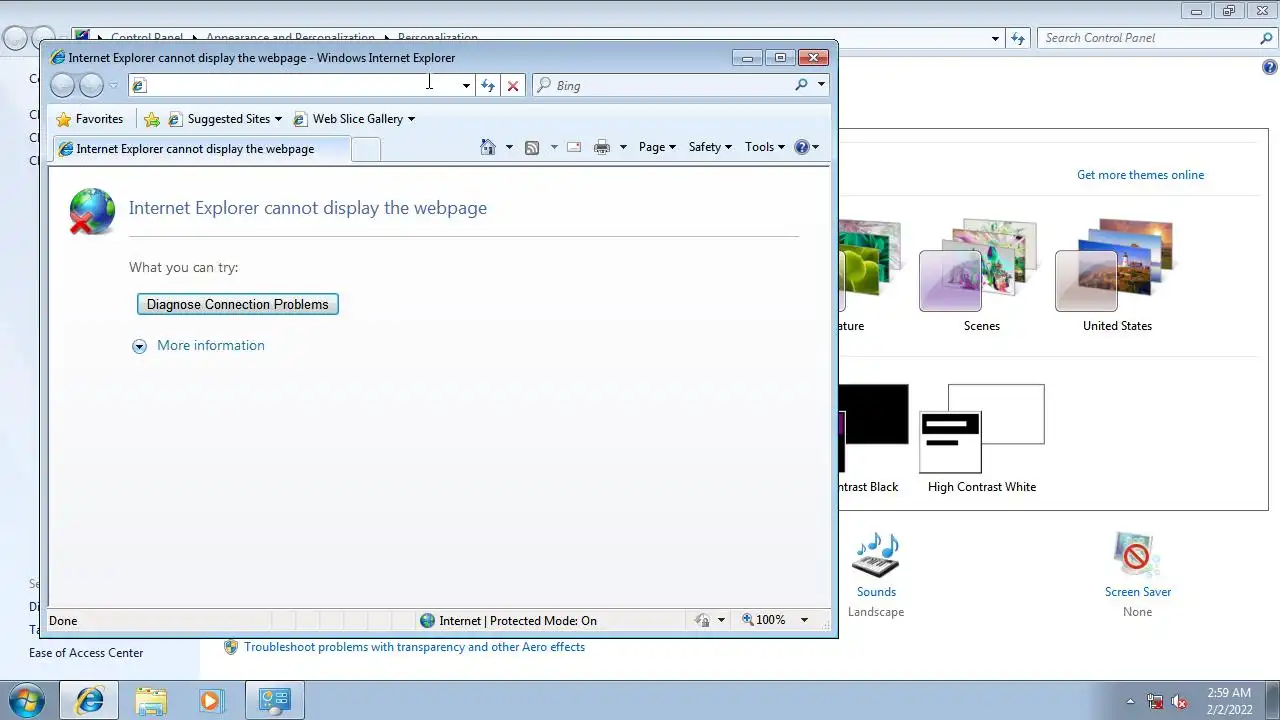The image size is (1280, 720).
Task: Open Windows Media Player taskbar icon
Action: coord(210,700)
